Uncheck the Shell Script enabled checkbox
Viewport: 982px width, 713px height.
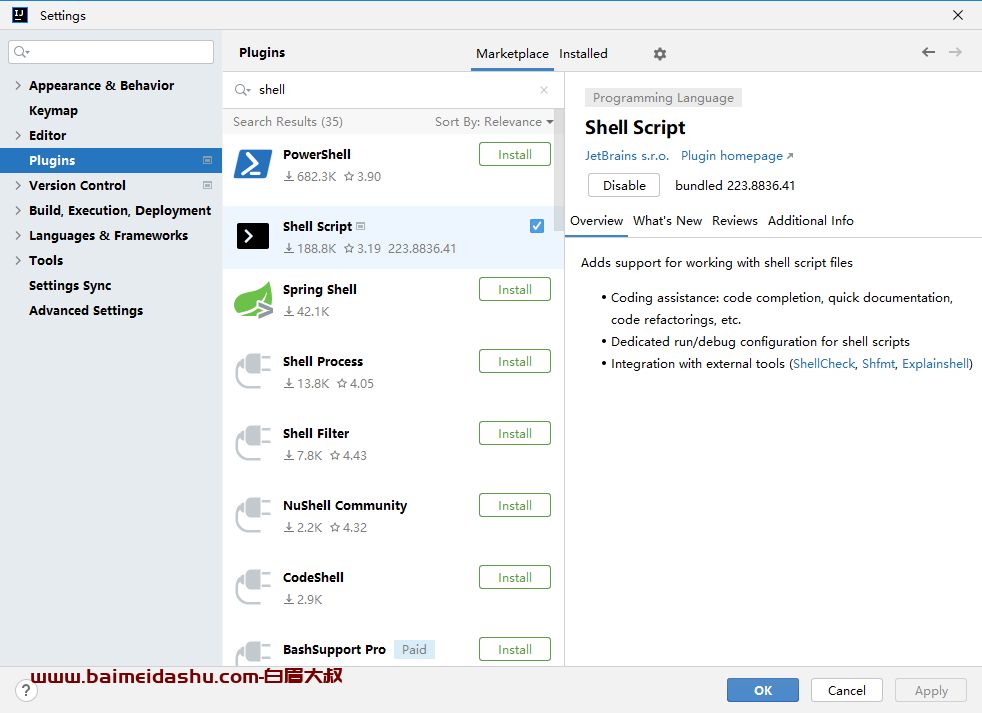point(537,226)
